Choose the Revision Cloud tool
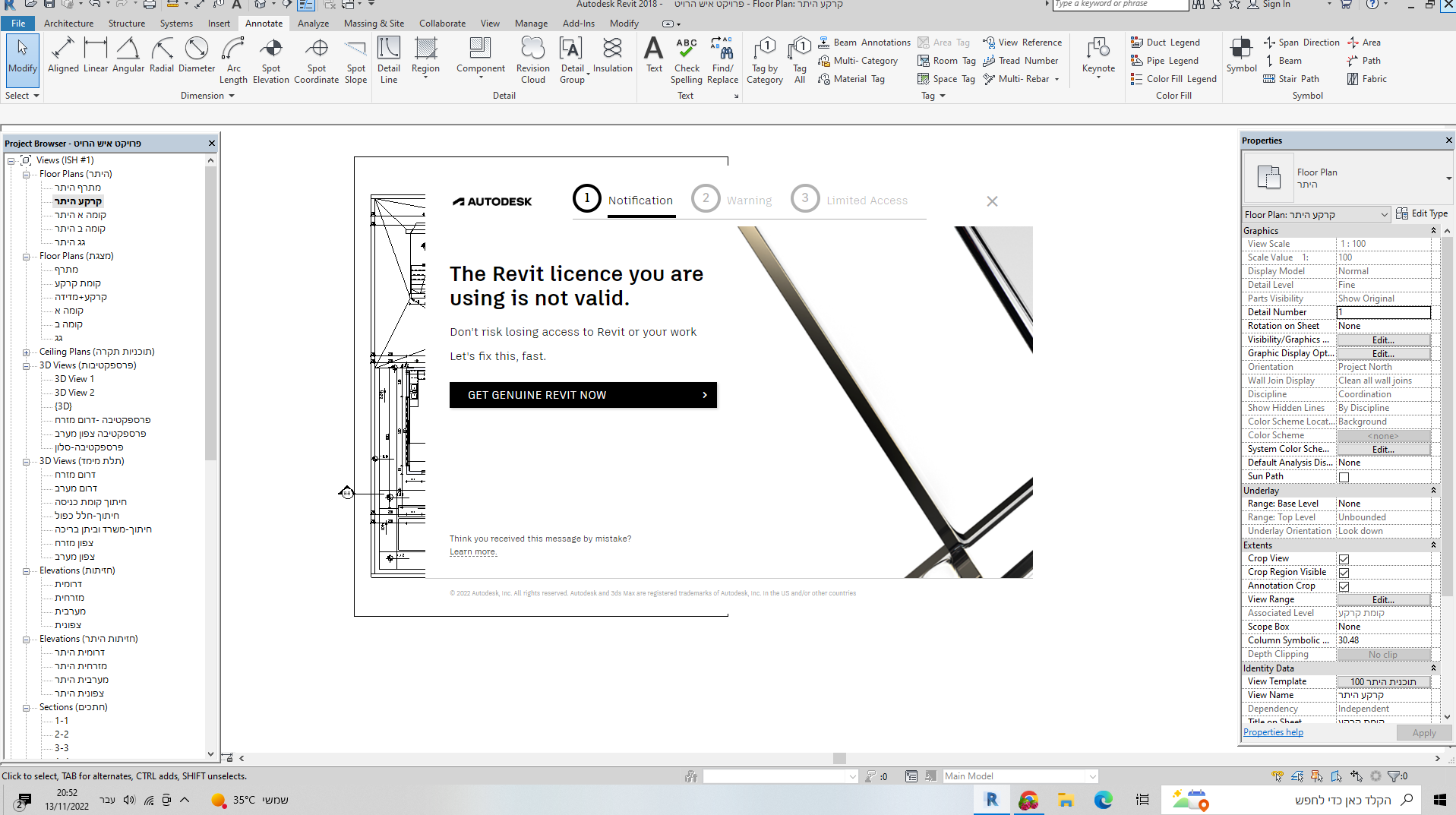The image size is (1456, 815). click(x=533, y=61)
